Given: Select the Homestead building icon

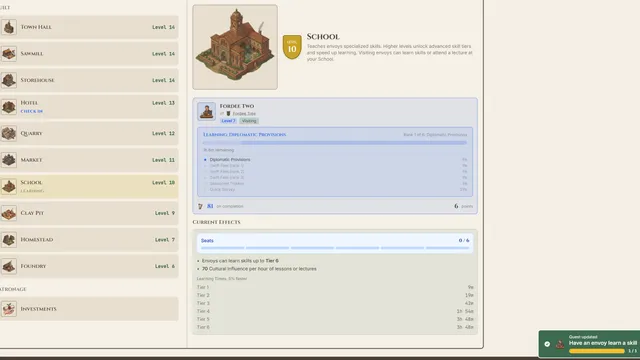Looking at the screenshot, I should (x=9, y=240).
